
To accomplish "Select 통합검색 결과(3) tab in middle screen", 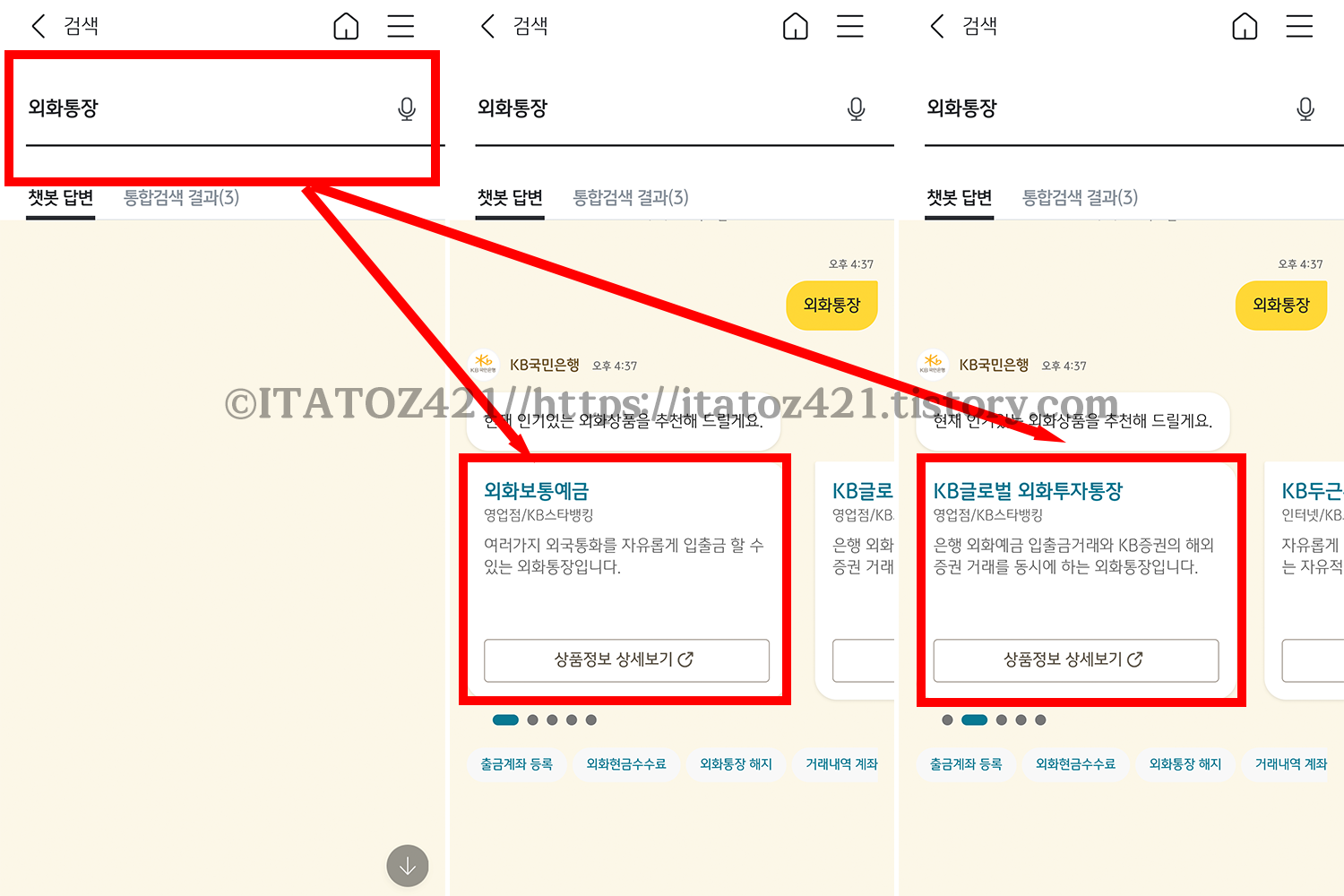I will (x=631, y=198).
